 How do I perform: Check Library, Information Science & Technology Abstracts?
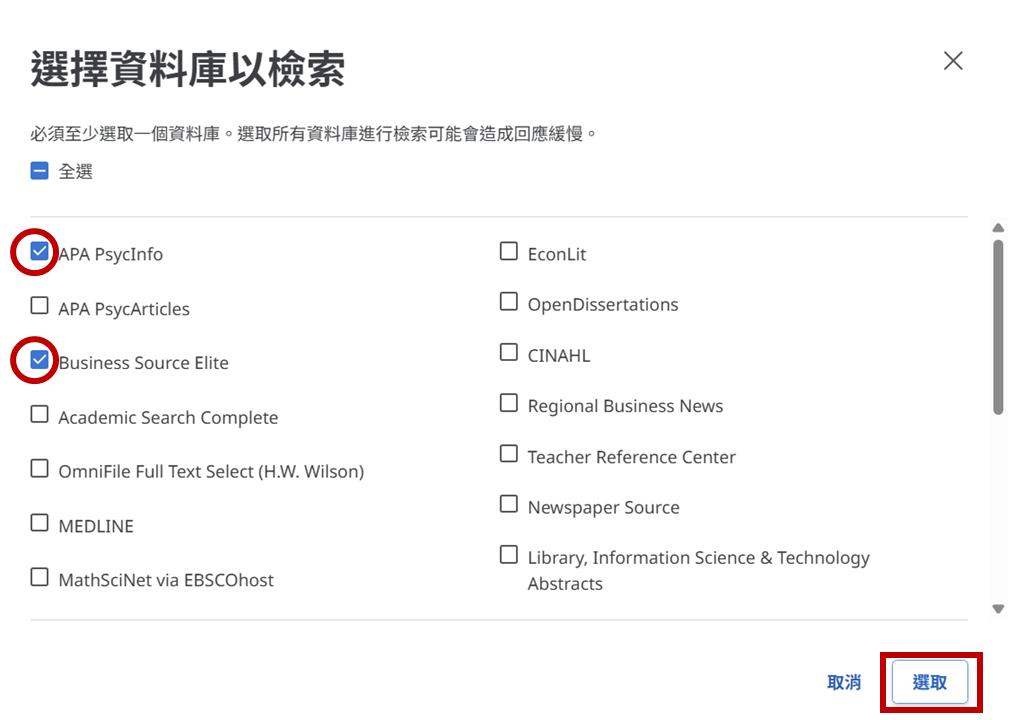(509, 555)
